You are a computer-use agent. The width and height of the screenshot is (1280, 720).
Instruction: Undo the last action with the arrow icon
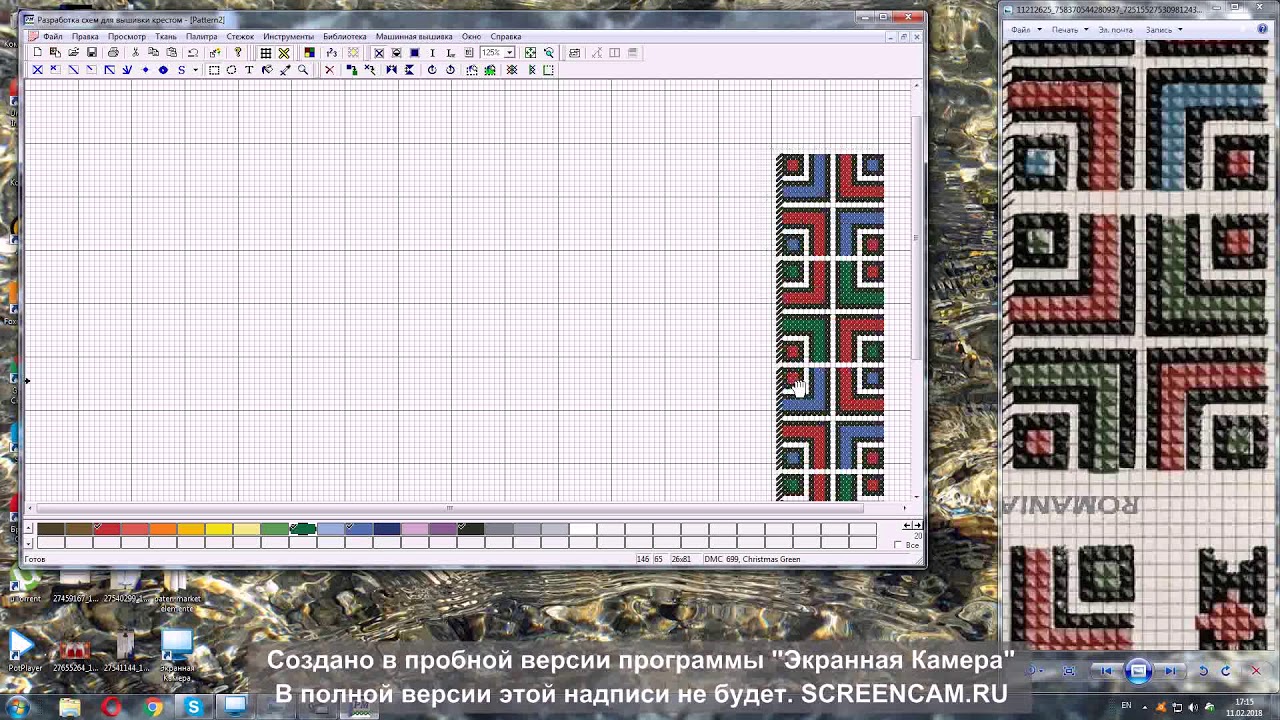[193, 52]
